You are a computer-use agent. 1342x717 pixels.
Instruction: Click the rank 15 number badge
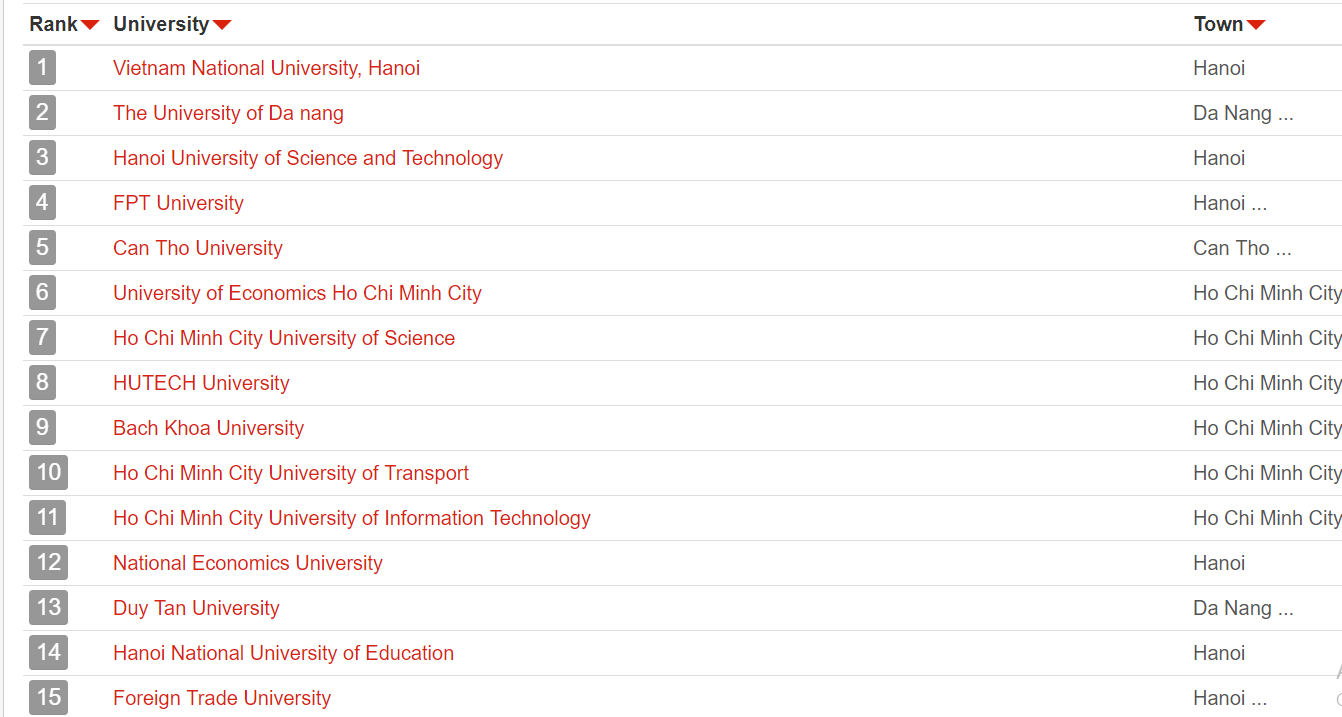click(x=48, y=698)
